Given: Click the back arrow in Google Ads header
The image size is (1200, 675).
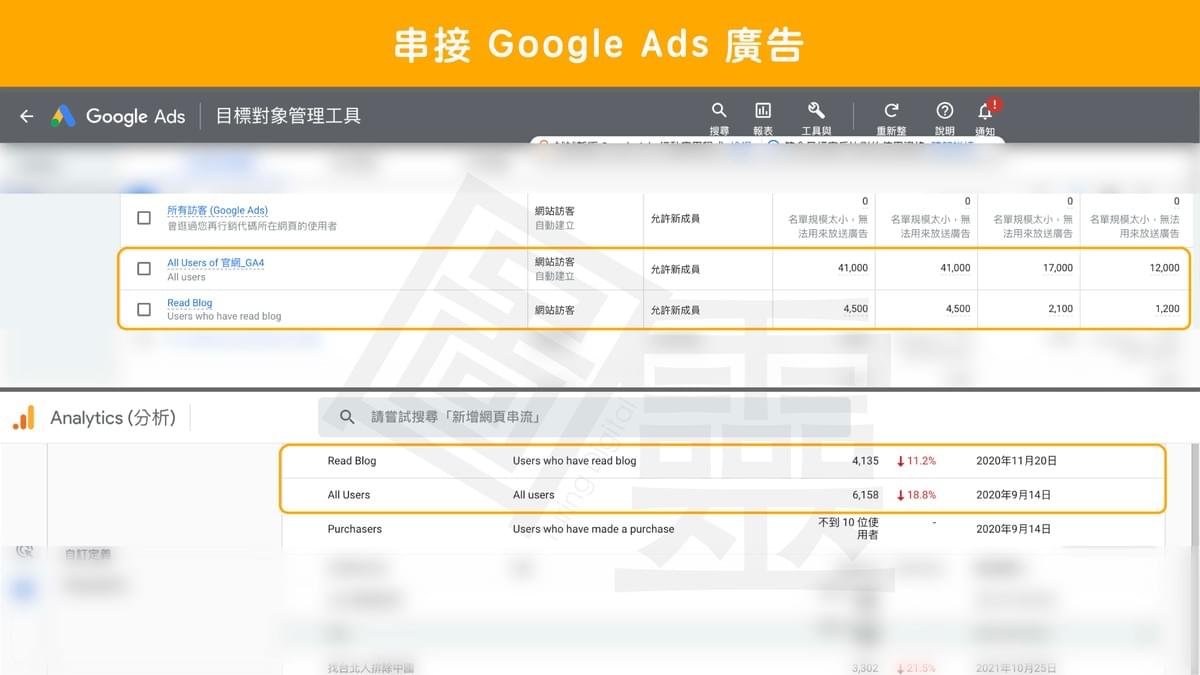Looking at the screenshot, I should point(27,116).
